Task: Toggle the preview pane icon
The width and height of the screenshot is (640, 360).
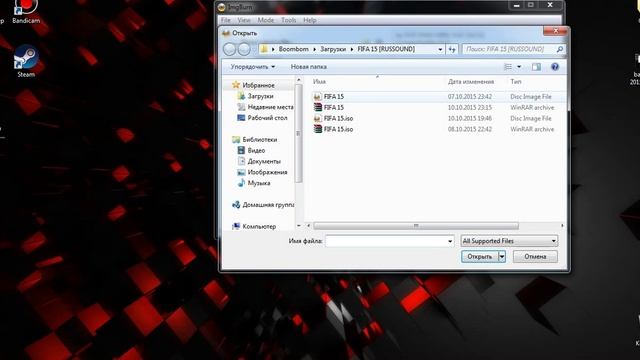Action: click(536, 67)
